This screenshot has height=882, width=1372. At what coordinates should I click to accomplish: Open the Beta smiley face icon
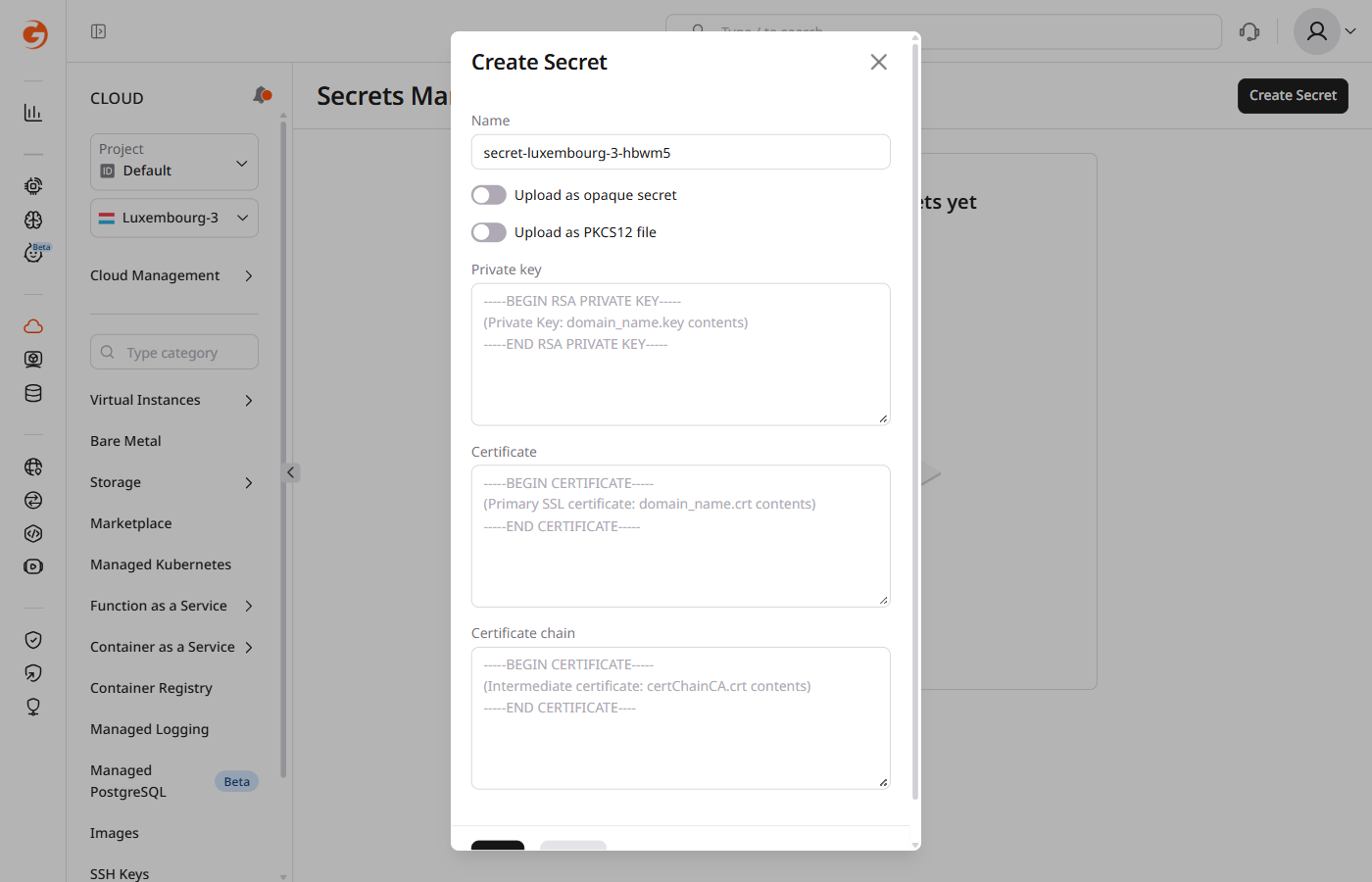pos(33,253)
